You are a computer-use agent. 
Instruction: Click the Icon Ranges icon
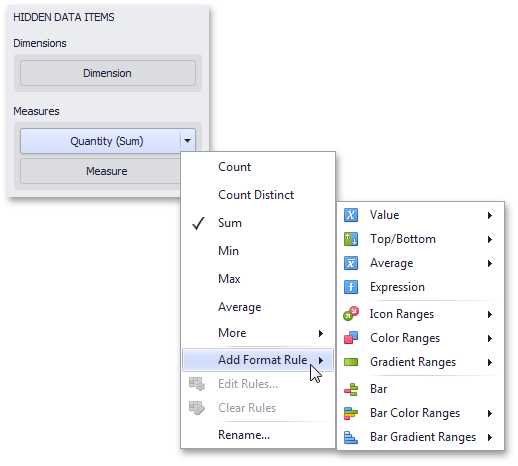[351, 314]
